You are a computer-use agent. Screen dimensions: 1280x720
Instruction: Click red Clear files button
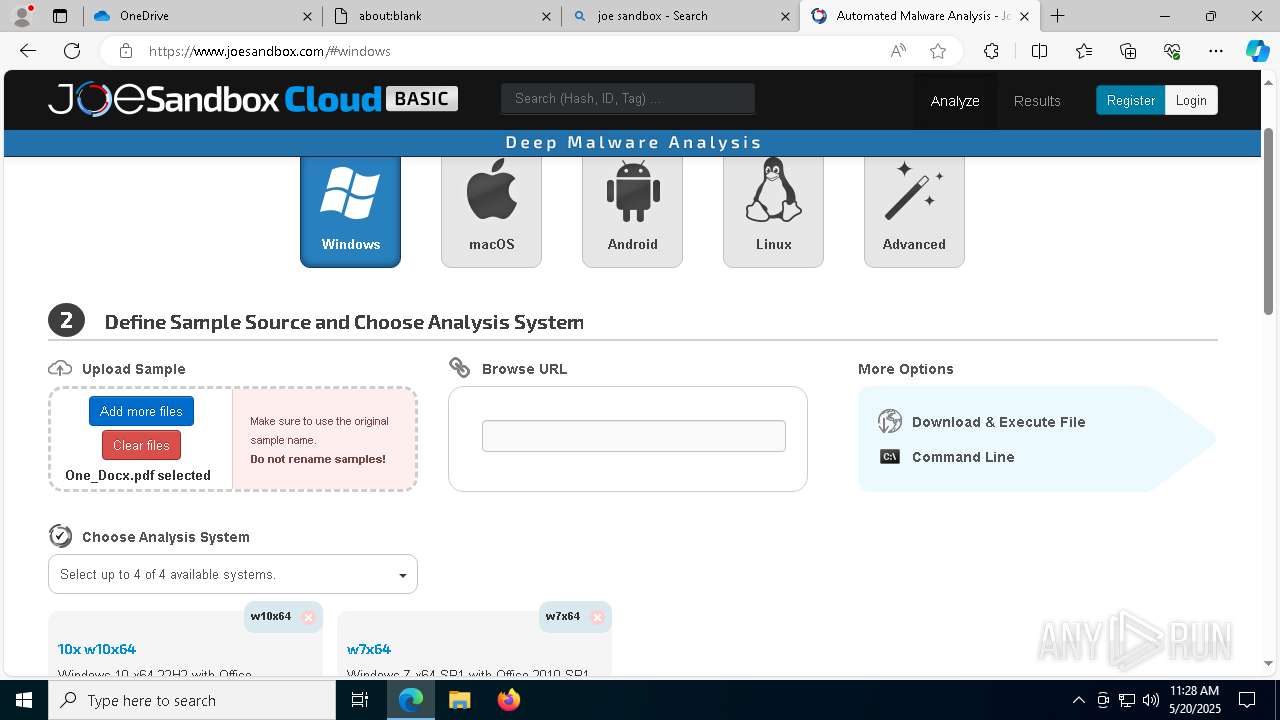point(141,445)
